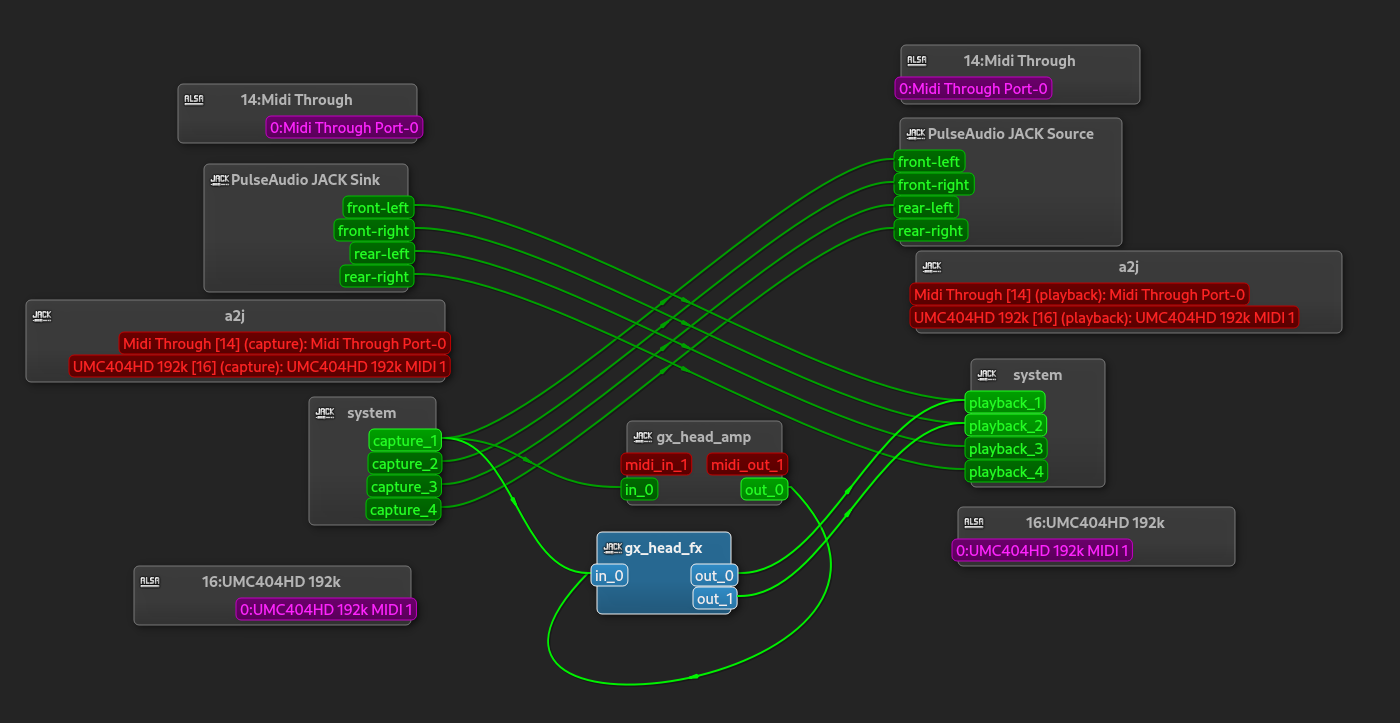The height and width of the screenshot is (723, 1400).
Task: Select the out_1 port on gx_head_fx
Action: pyautogui.click(x=716, y=599)
